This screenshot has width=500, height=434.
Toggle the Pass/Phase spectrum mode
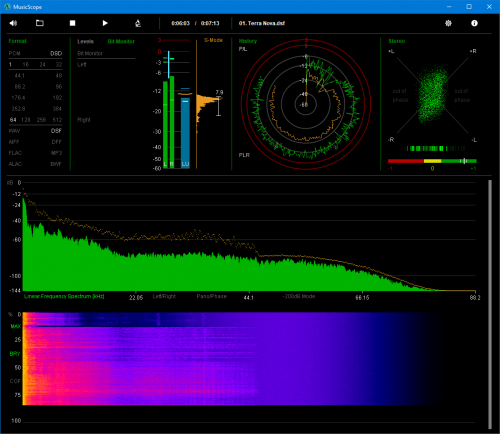[x=211, y=296]
